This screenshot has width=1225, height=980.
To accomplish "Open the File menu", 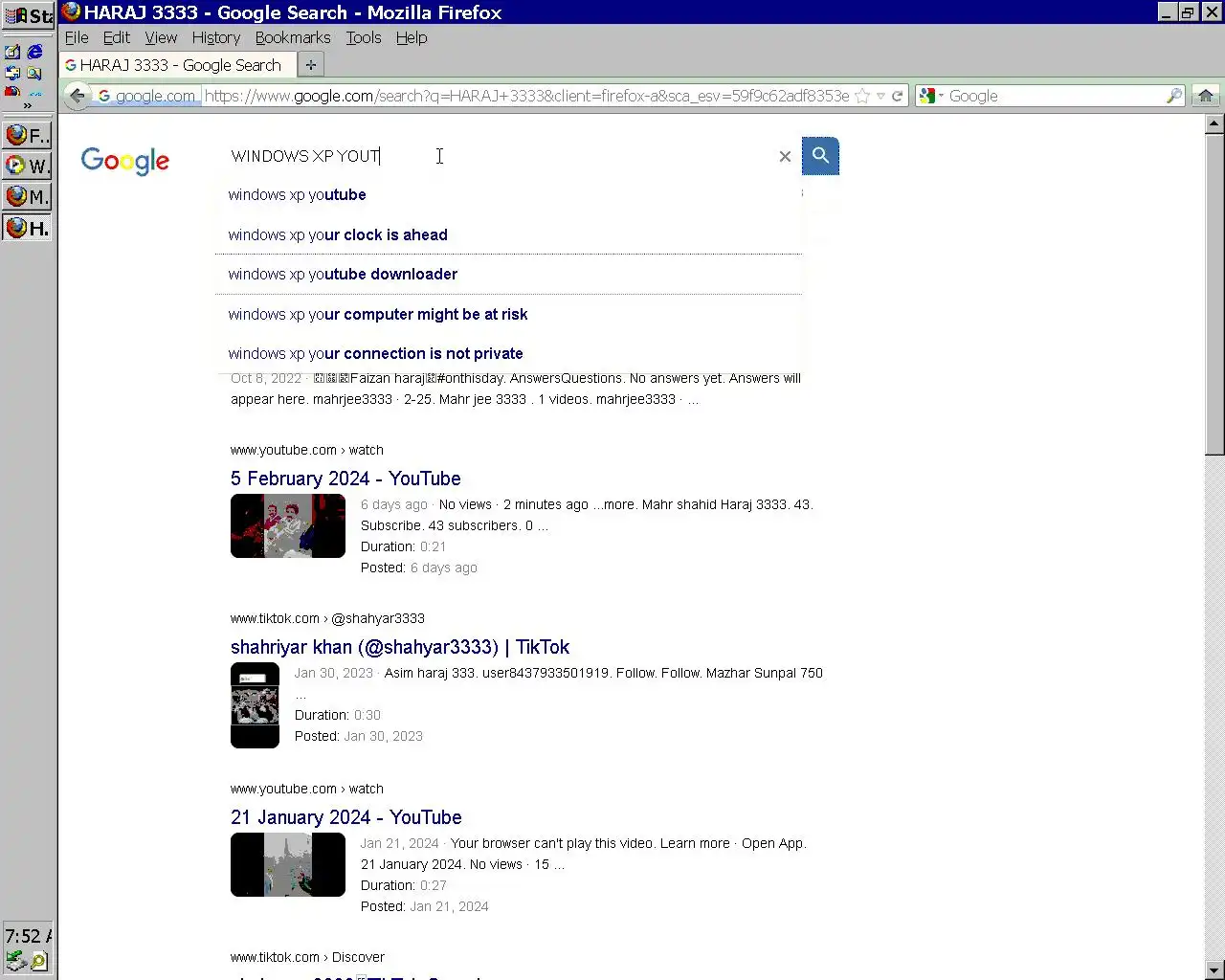I will (x=77, y=37).
